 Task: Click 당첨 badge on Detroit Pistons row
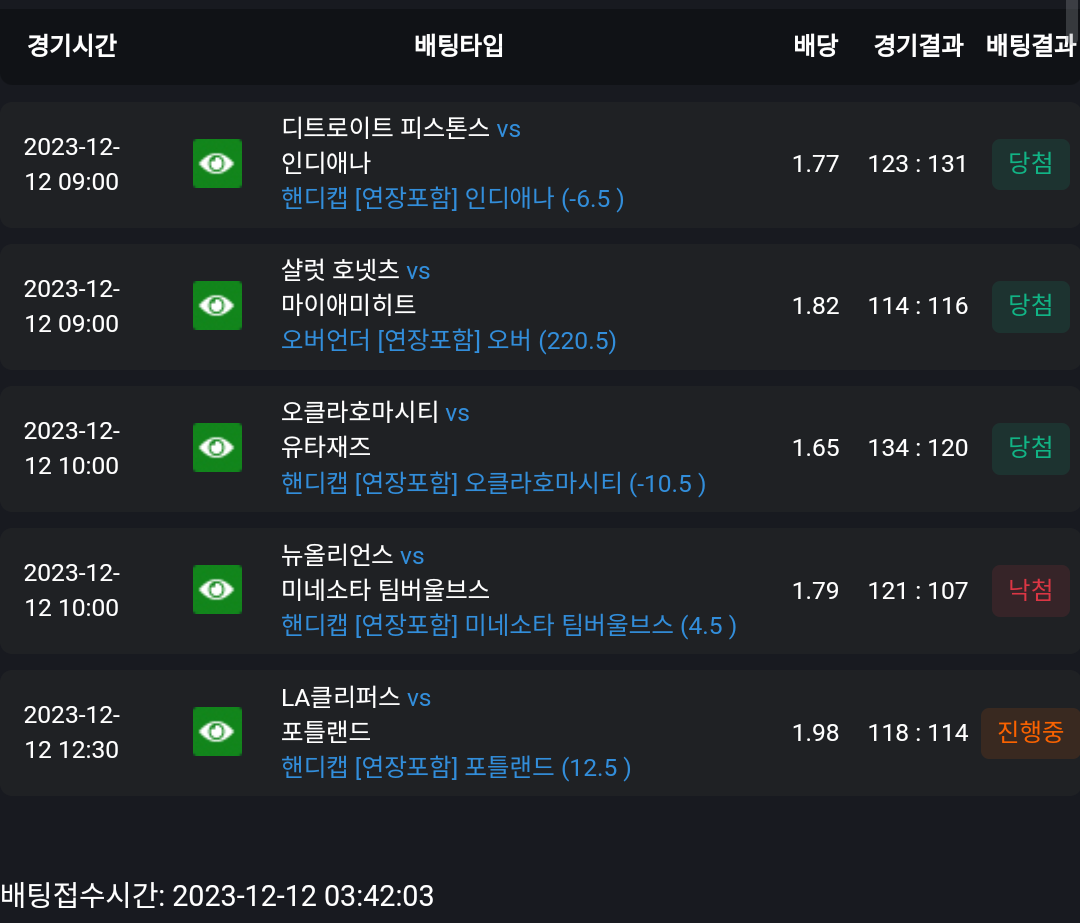(1030, 164)
